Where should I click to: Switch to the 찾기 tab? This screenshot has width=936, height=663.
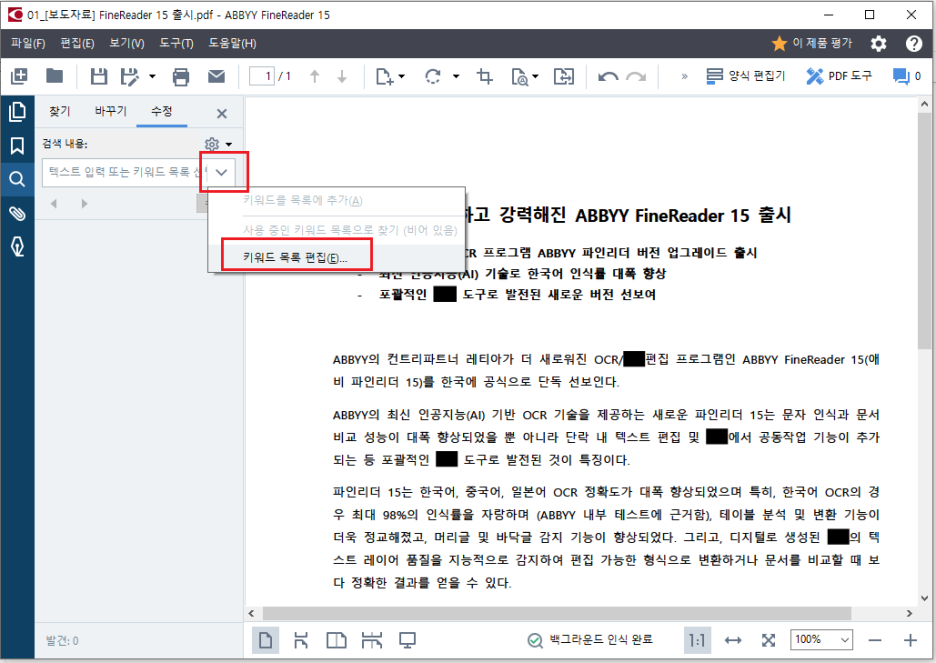(x=60, y=112)
